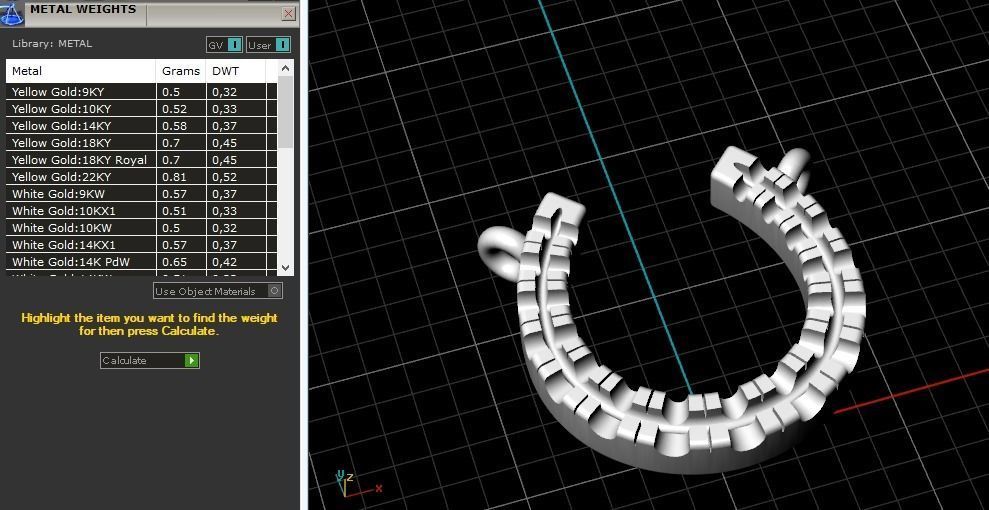Select the White Gold:10KW row
Viewport: 989px width, 510px height.
[x=141, y=228]
